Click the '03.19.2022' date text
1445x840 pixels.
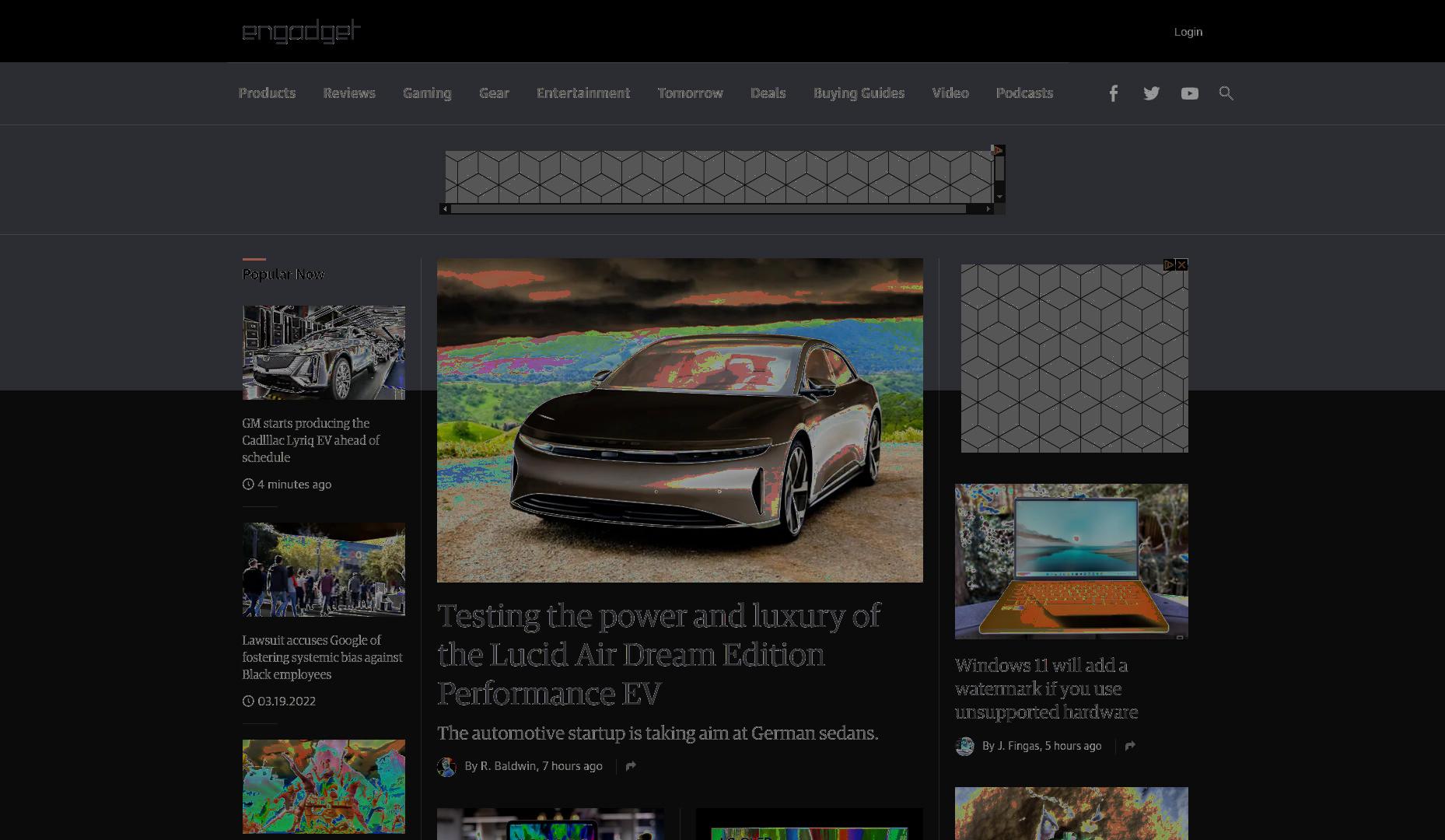286,701
